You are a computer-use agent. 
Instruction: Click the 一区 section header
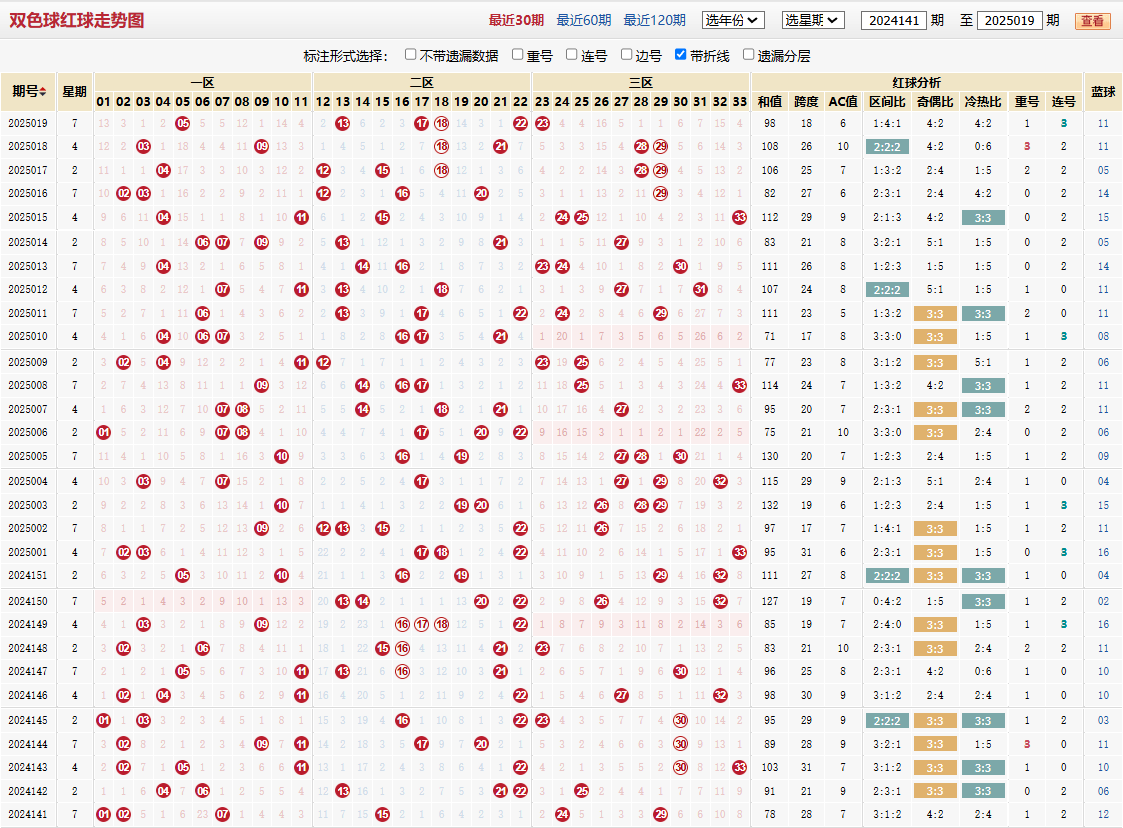click(x=203, y=82)
